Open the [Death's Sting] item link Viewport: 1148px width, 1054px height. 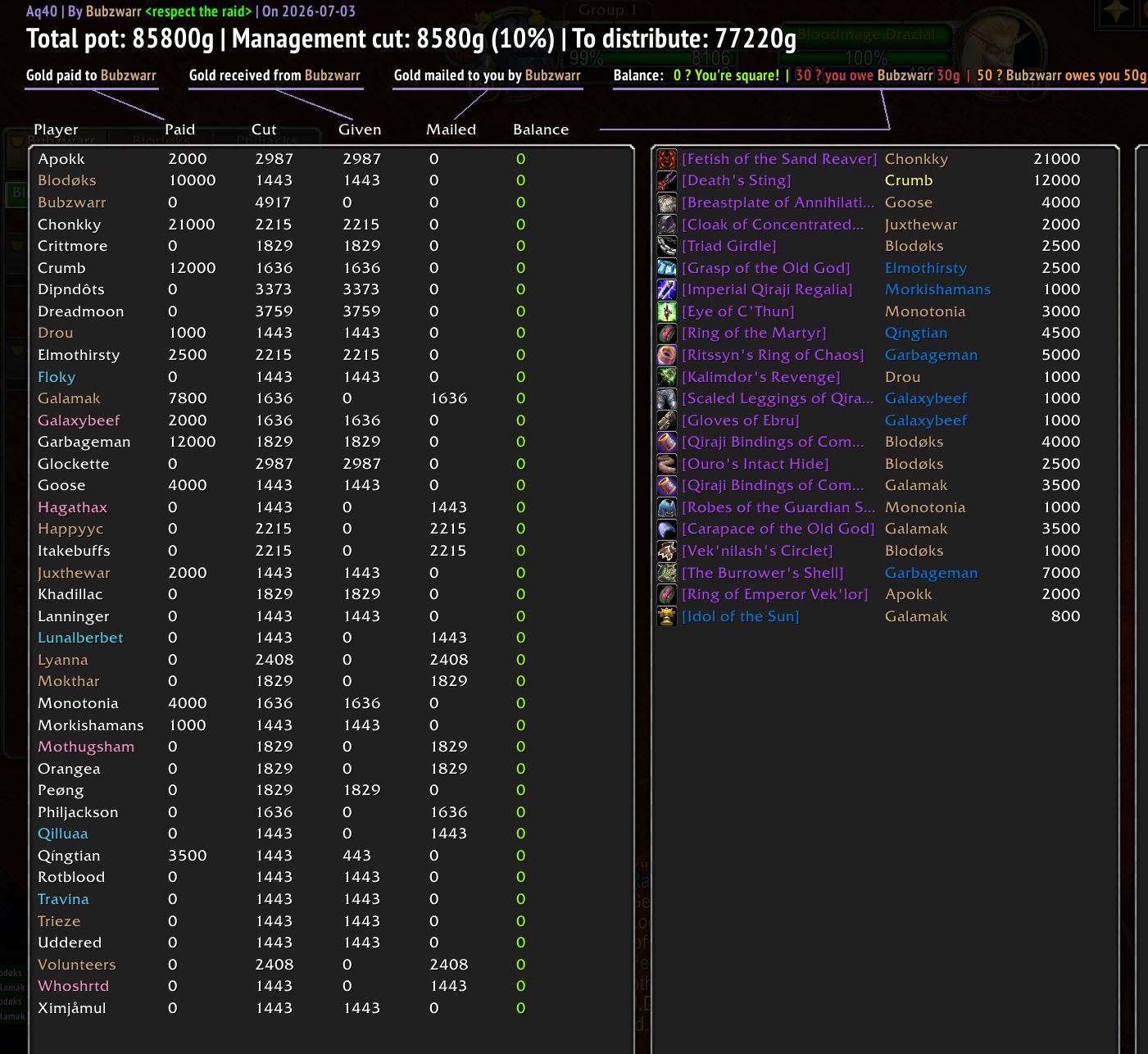coord(737,180)
